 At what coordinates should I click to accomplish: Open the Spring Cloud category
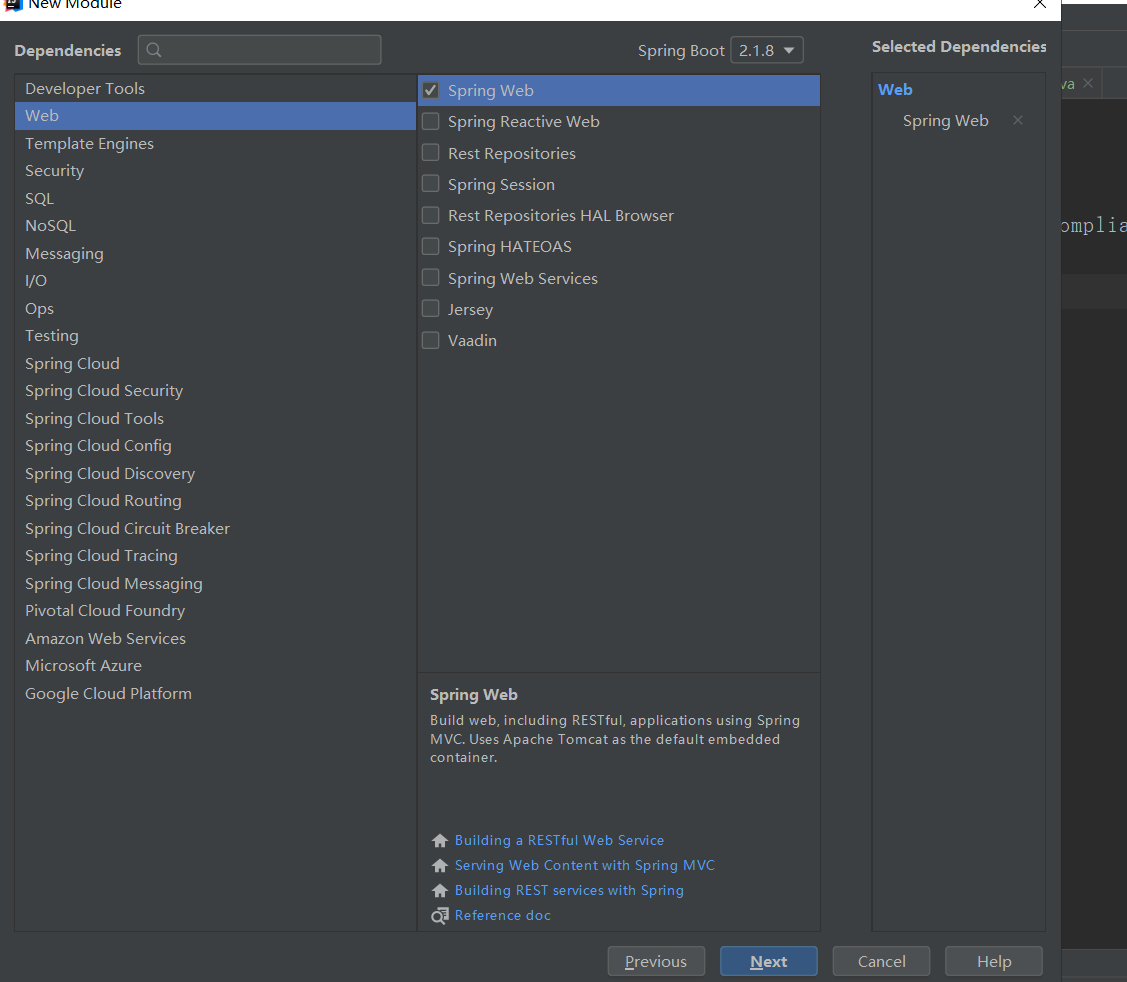(215, 364)
